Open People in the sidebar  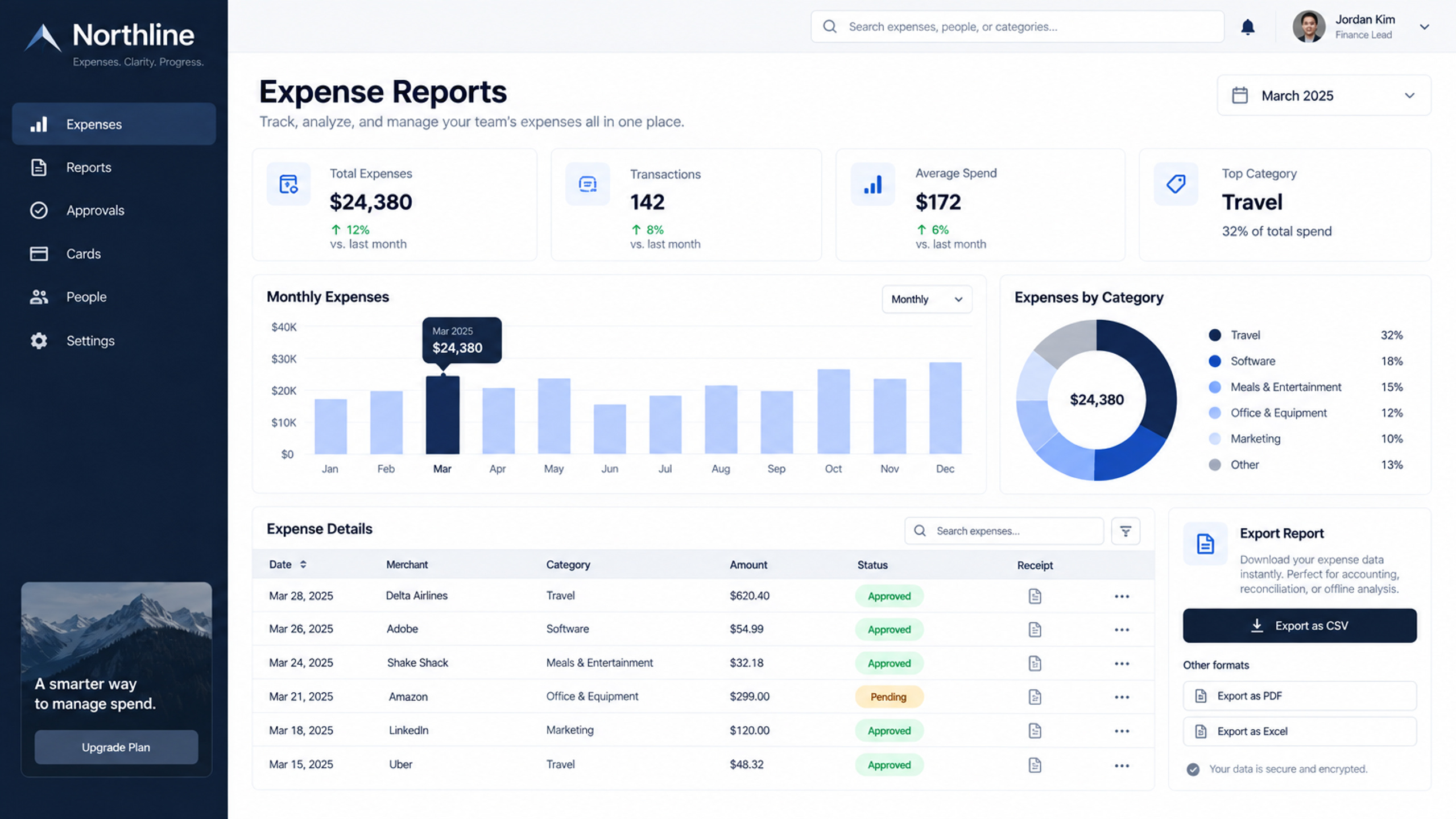coord(114,297)
